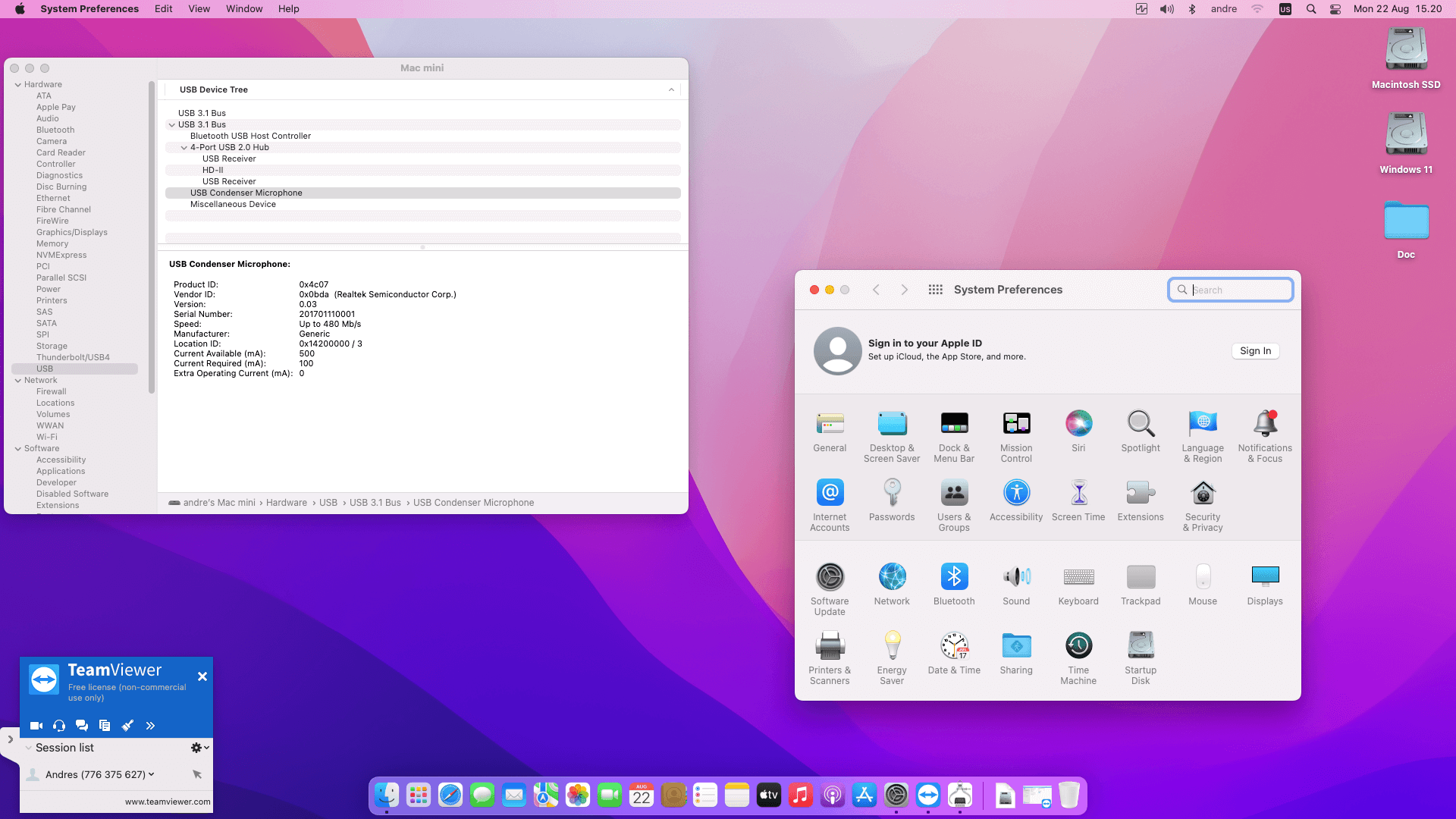Viewport: 1456px width, 819px height.
Task: Open Security & Privacy settings
Action: pos(1203,494)
